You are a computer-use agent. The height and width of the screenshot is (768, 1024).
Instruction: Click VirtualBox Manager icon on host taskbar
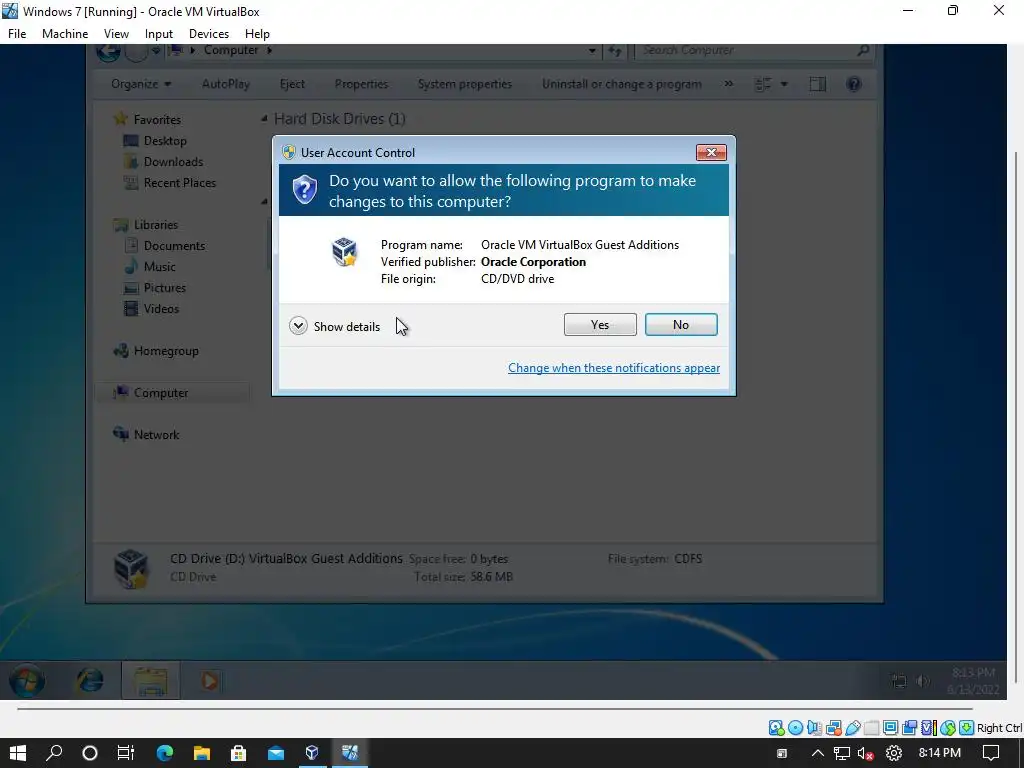312,753
